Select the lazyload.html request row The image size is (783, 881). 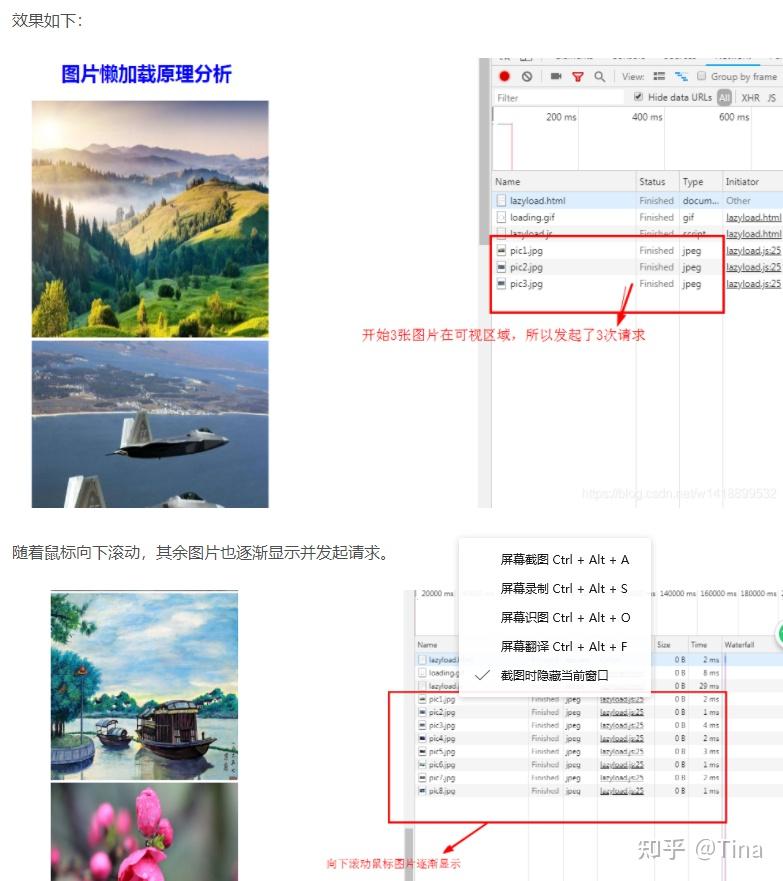638,201
